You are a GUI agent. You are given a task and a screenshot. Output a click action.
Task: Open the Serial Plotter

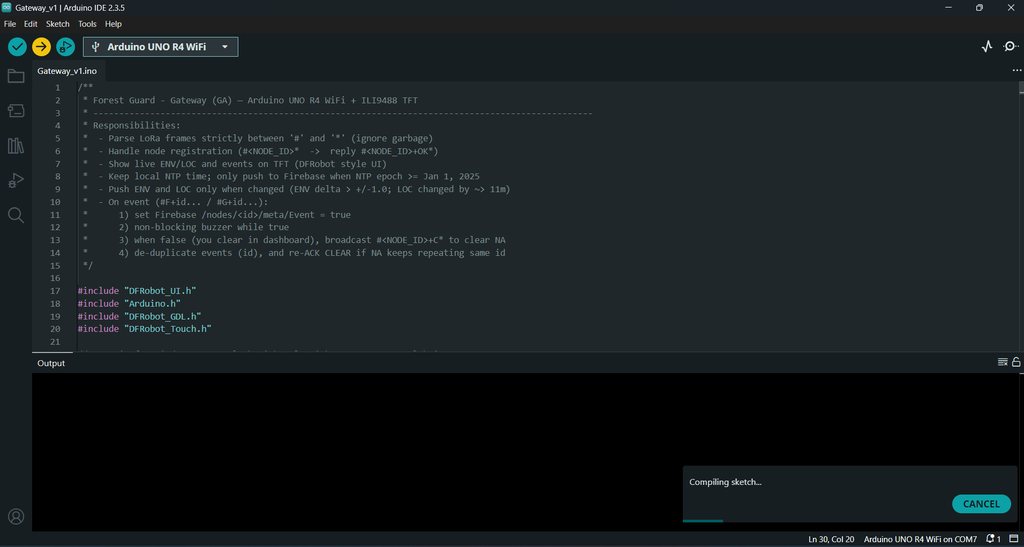987,46
